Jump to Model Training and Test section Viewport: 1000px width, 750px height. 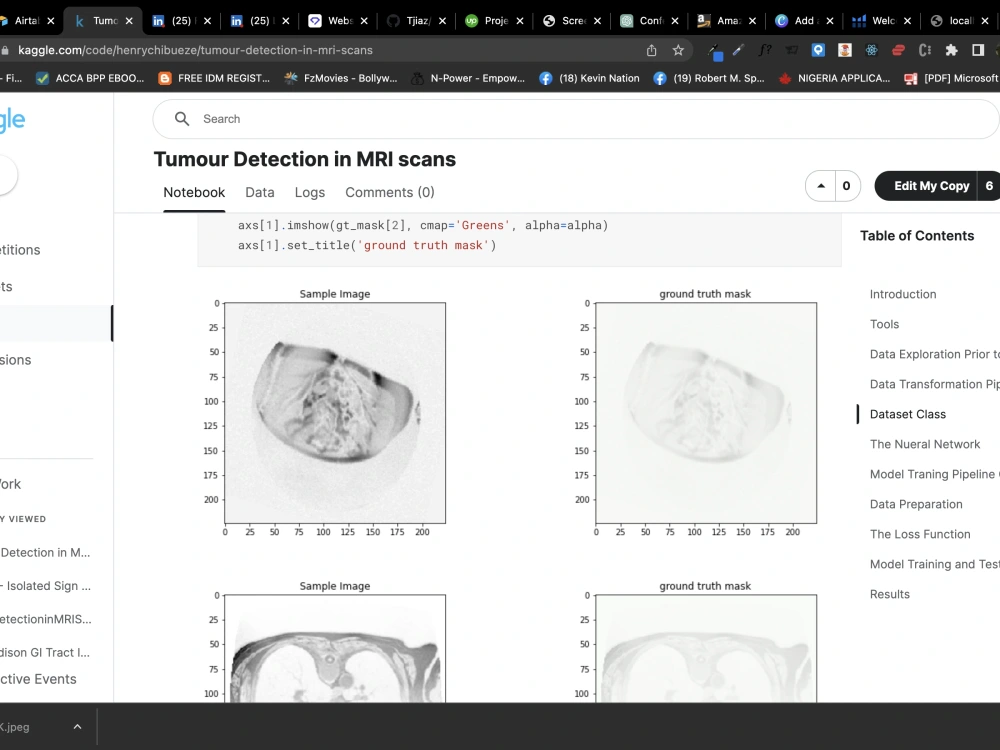[x=934, y=564]
